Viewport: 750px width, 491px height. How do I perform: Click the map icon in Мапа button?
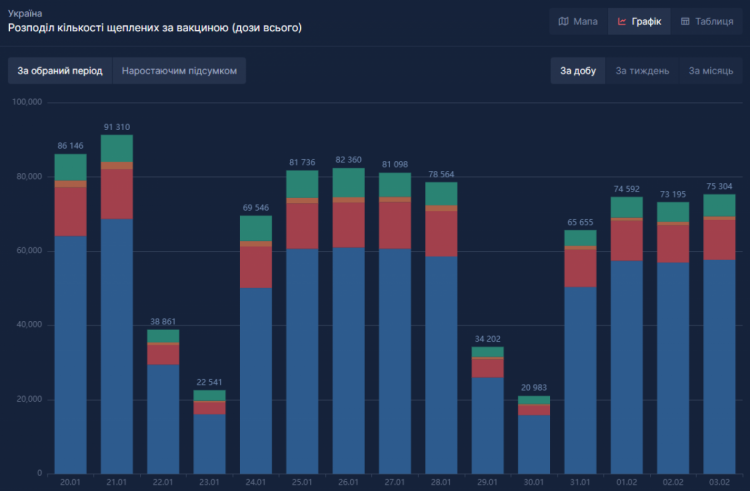(x=564, y=21)
